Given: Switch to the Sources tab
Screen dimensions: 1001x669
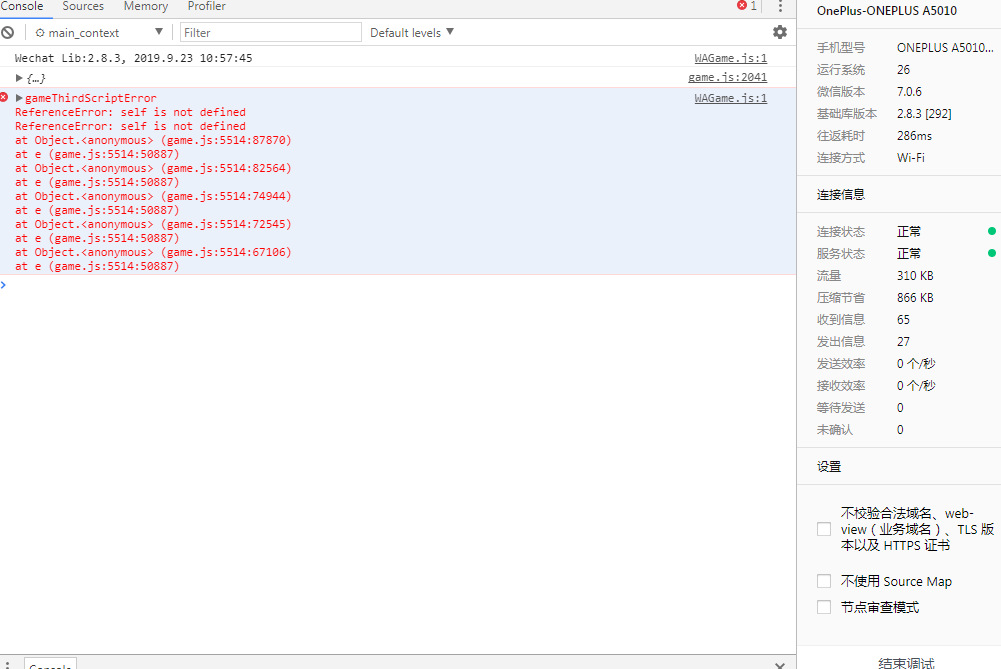Looking at the screenshot, I should tap(83, 7).
